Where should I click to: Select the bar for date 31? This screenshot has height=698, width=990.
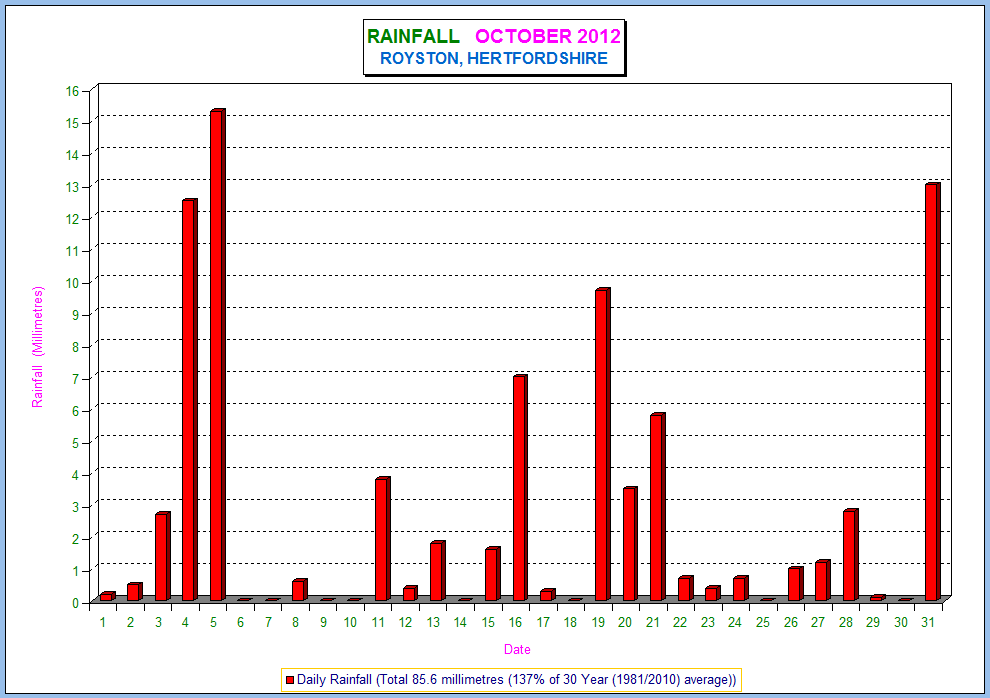[x=933, y=391]
